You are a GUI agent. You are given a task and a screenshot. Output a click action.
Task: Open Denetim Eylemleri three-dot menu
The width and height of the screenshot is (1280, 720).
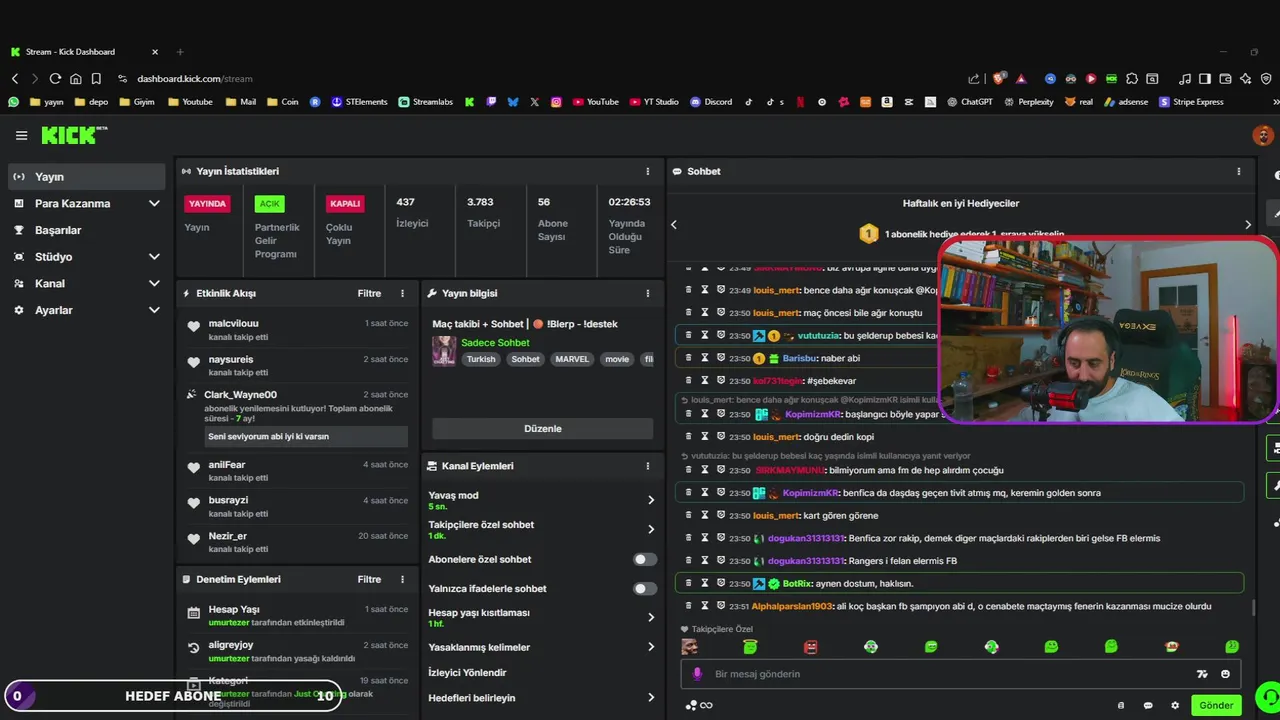click(x=403, y=580)
